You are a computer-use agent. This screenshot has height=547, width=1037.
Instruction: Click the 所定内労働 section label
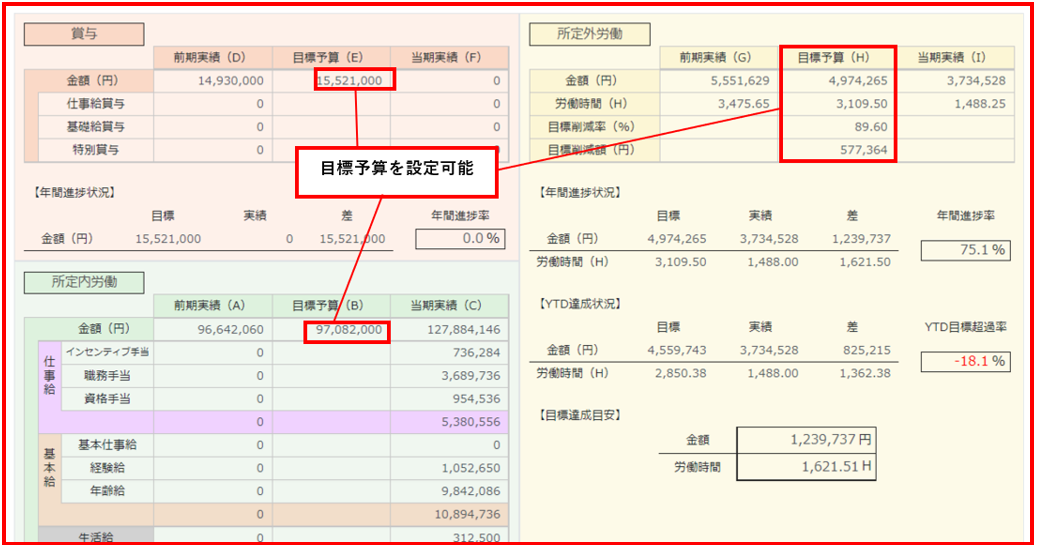(84, 283)
